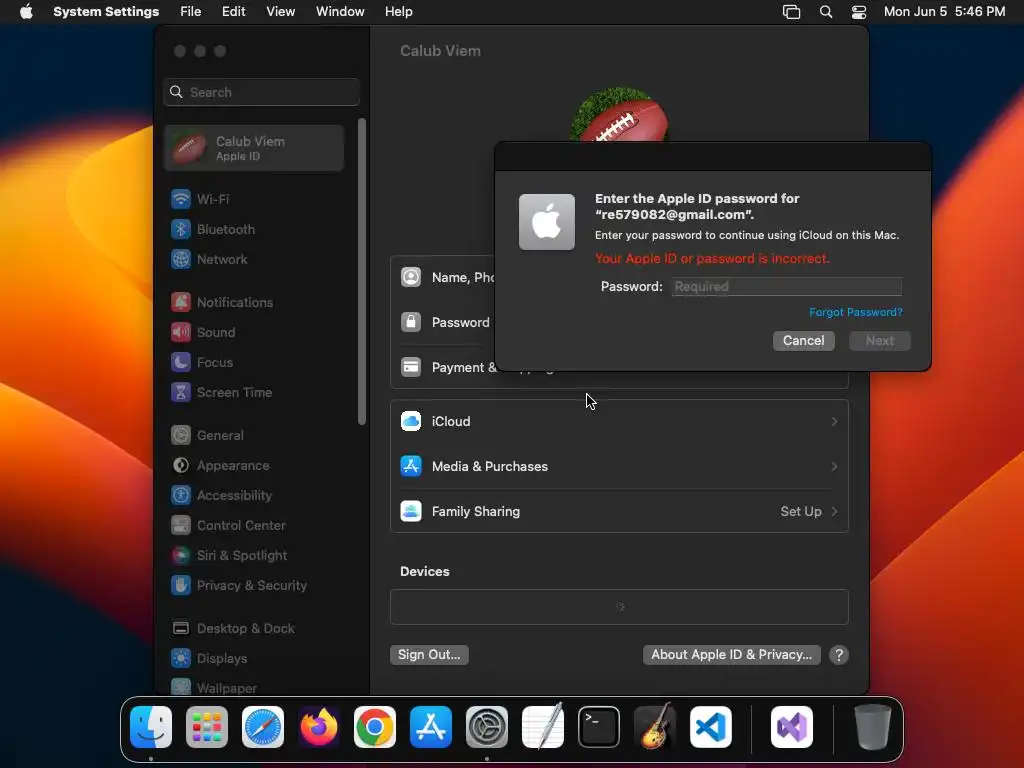Click the Family Sharing icon
Image resolution: width=1024 pixels, height=768 pixels.
(x=411, y=511)
